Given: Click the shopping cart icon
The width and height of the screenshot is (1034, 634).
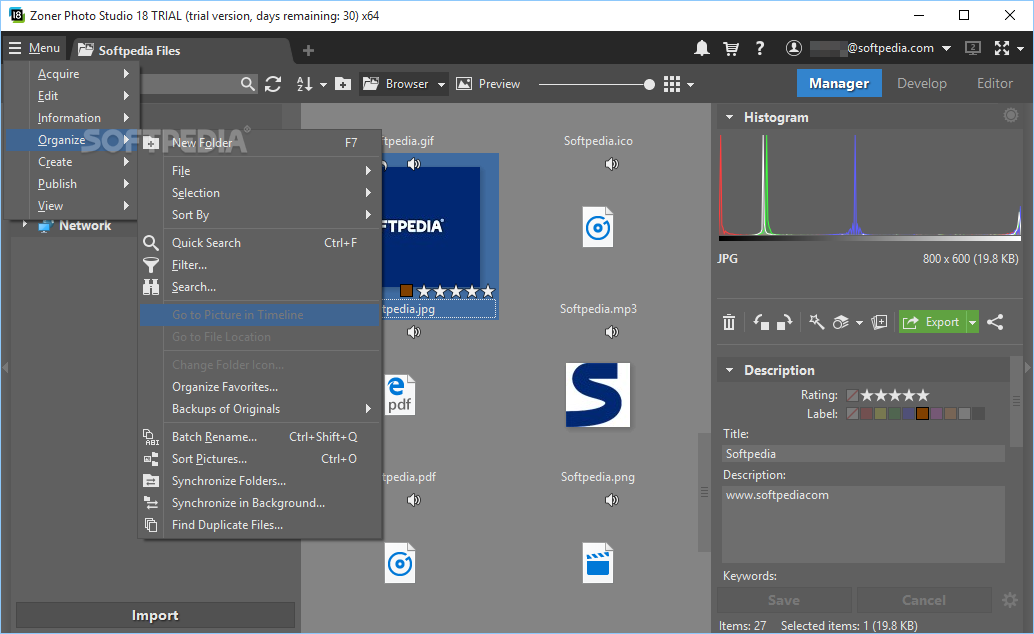Looking at the screenshot, I should [x=731, y=48].
